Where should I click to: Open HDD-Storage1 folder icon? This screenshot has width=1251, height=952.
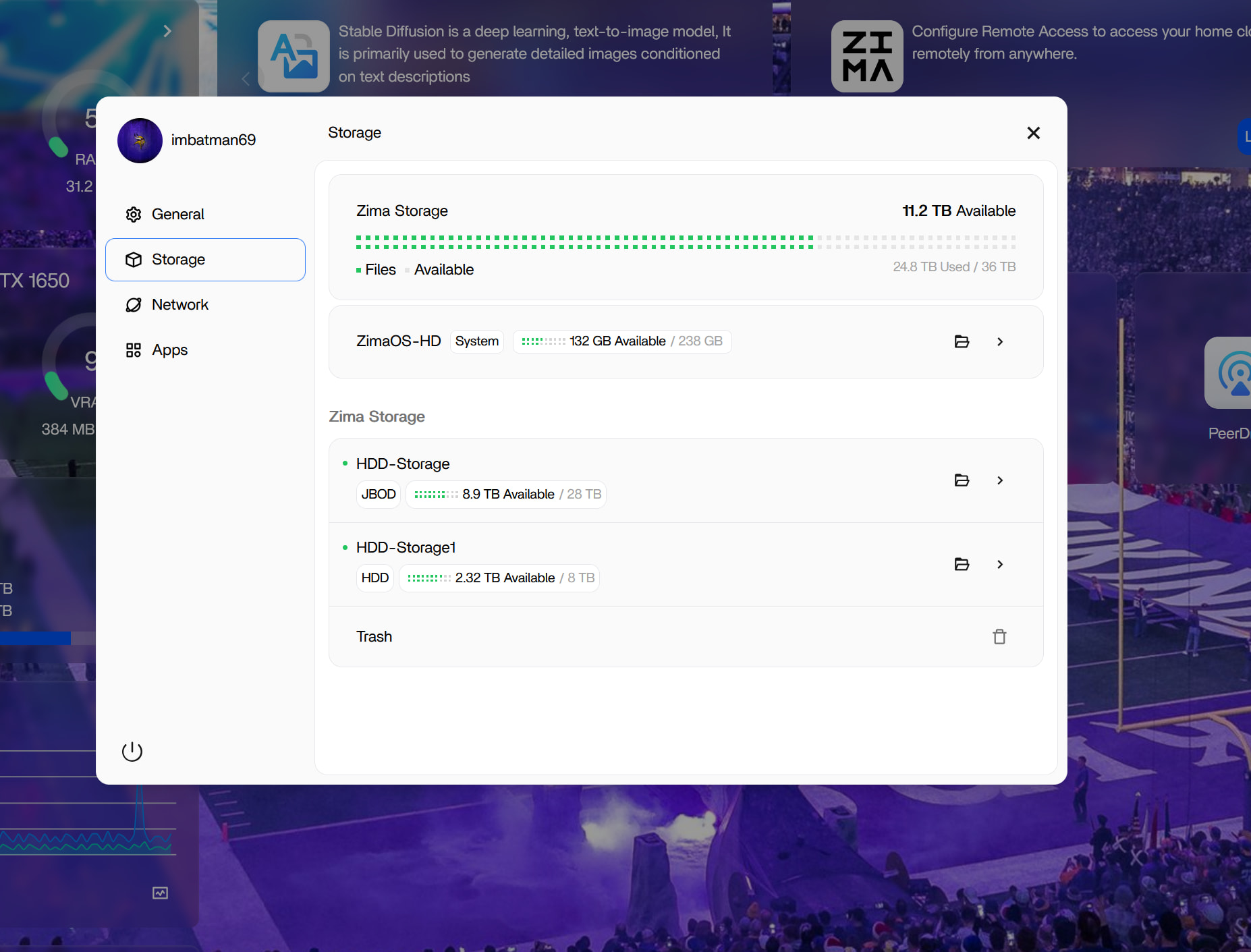coord(962,564)
